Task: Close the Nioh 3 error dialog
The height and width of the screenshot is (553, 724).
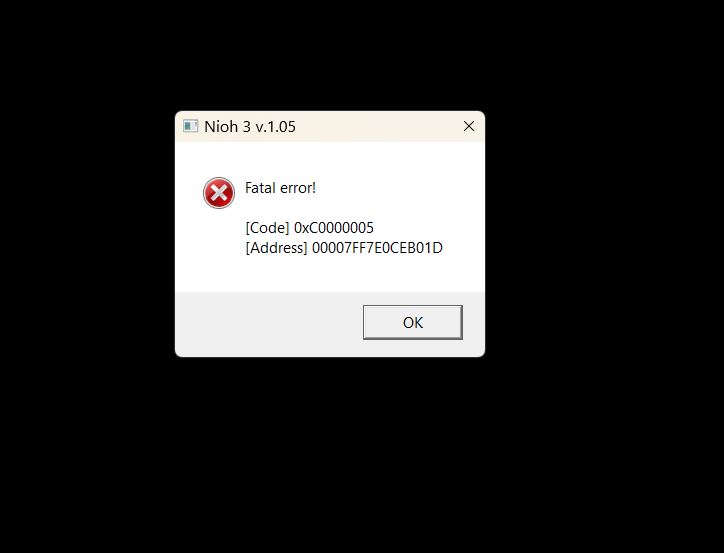Action: pos(469,126)
